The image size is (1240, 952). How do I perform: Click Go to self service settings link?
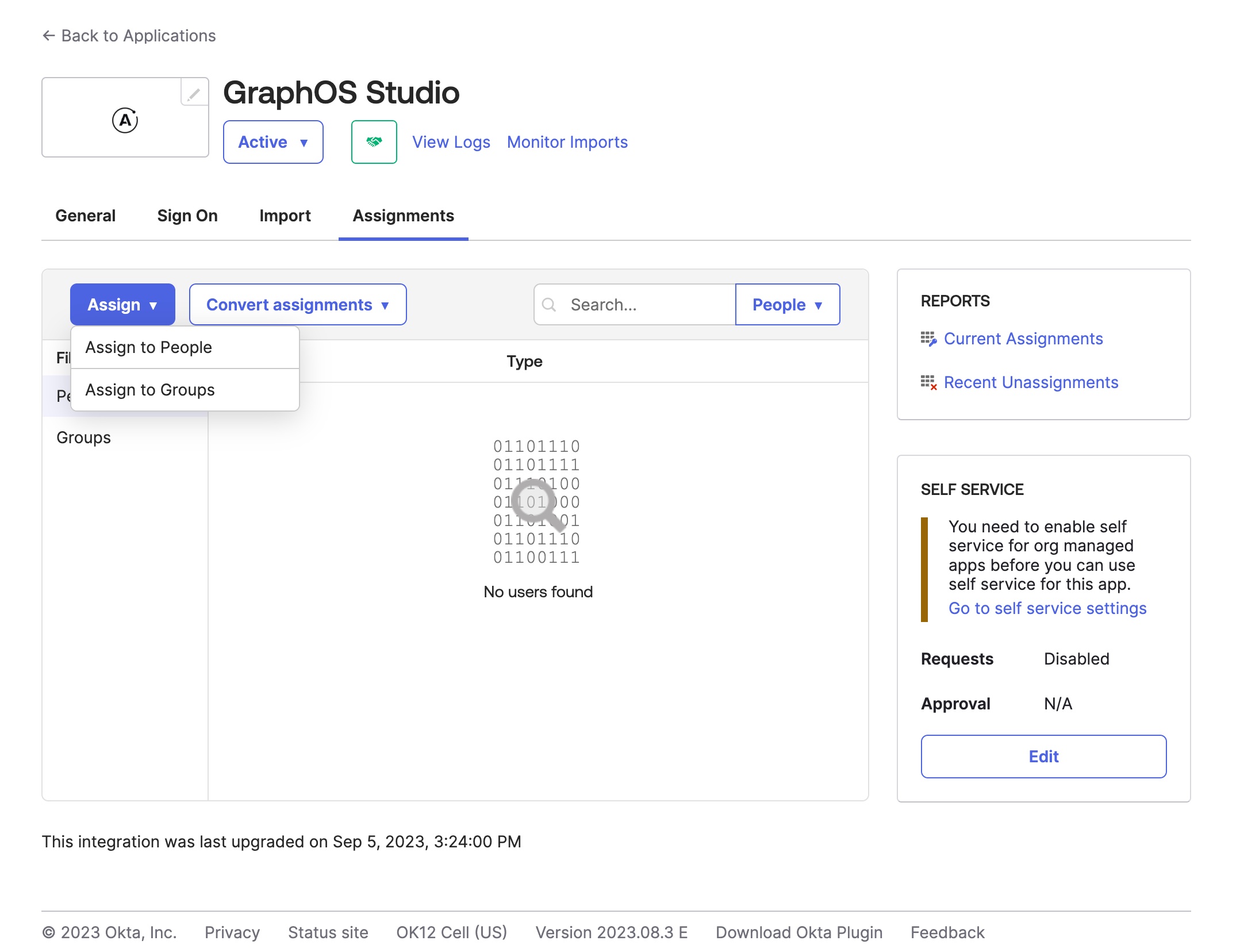(1048, 608)
